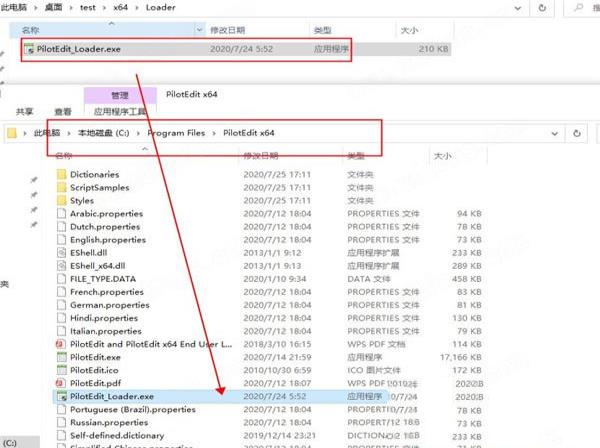The height and width of the screenshot is (448, 600).
Task: Open the ScriptSamples folder icon
Action: (x=61, y=187)
